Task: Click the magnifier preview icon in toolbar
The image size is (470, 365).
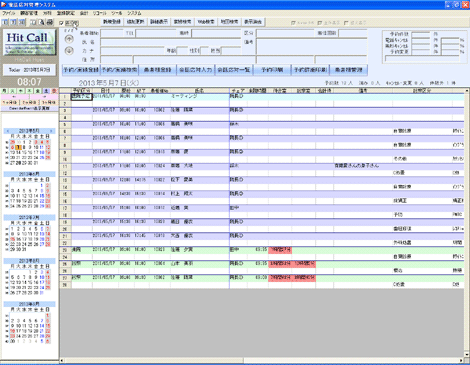Action: (42, 22)
